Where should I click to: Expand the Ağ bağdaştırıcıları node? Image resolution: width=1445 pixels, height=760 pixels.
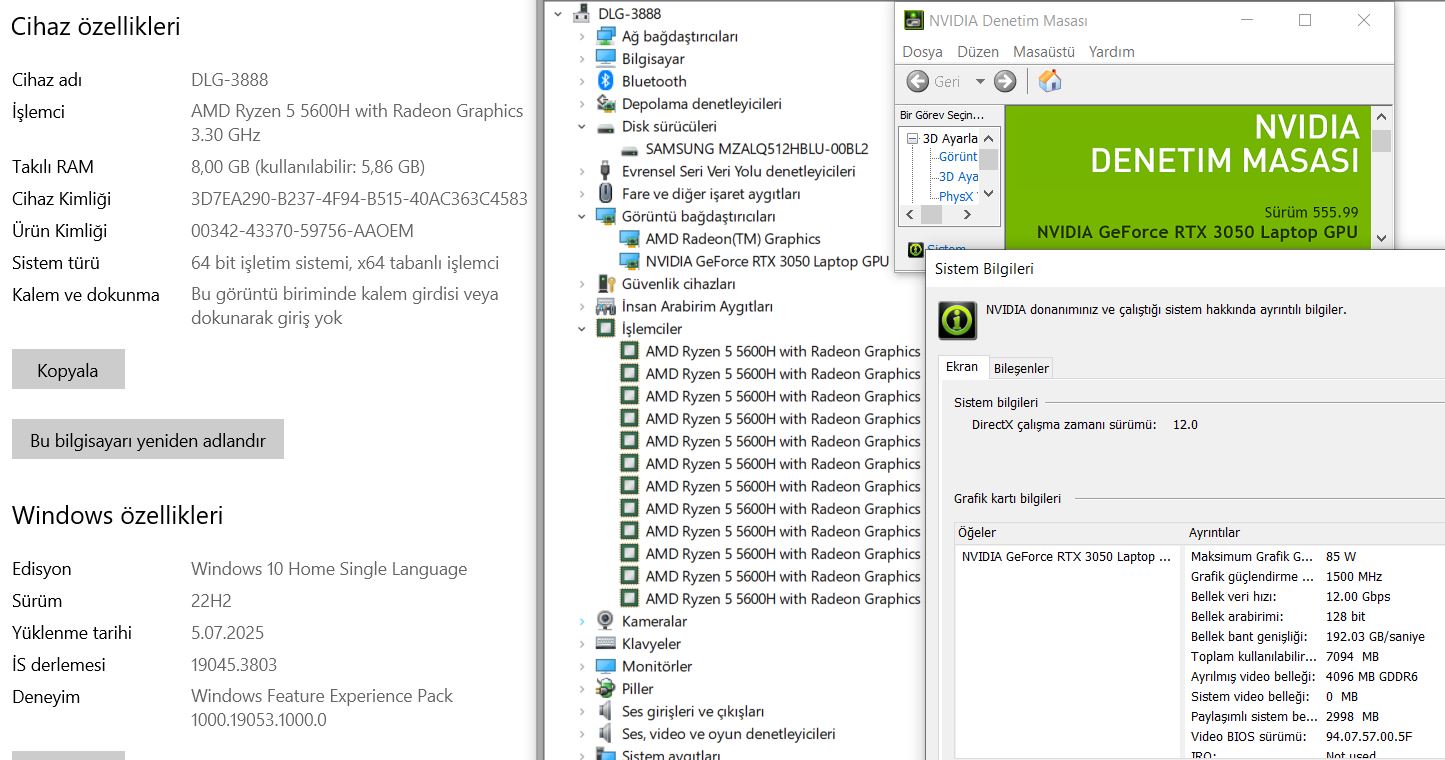(x=581, y=36)
